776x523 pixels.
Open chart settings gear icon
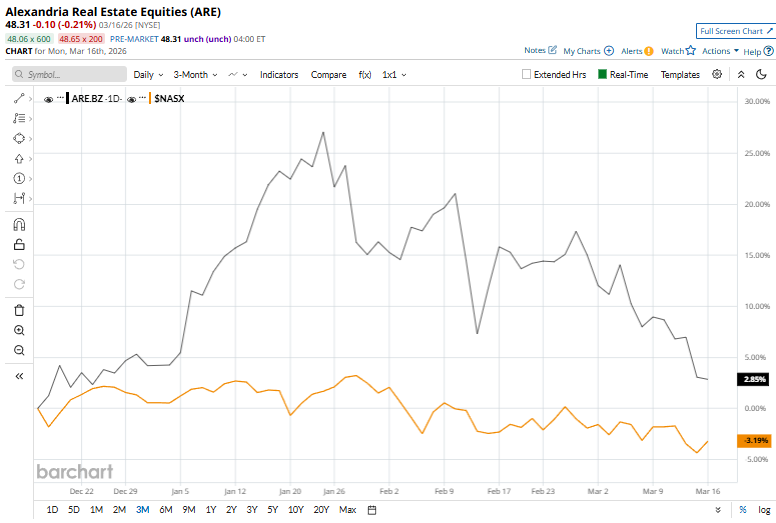pos(717,74)
